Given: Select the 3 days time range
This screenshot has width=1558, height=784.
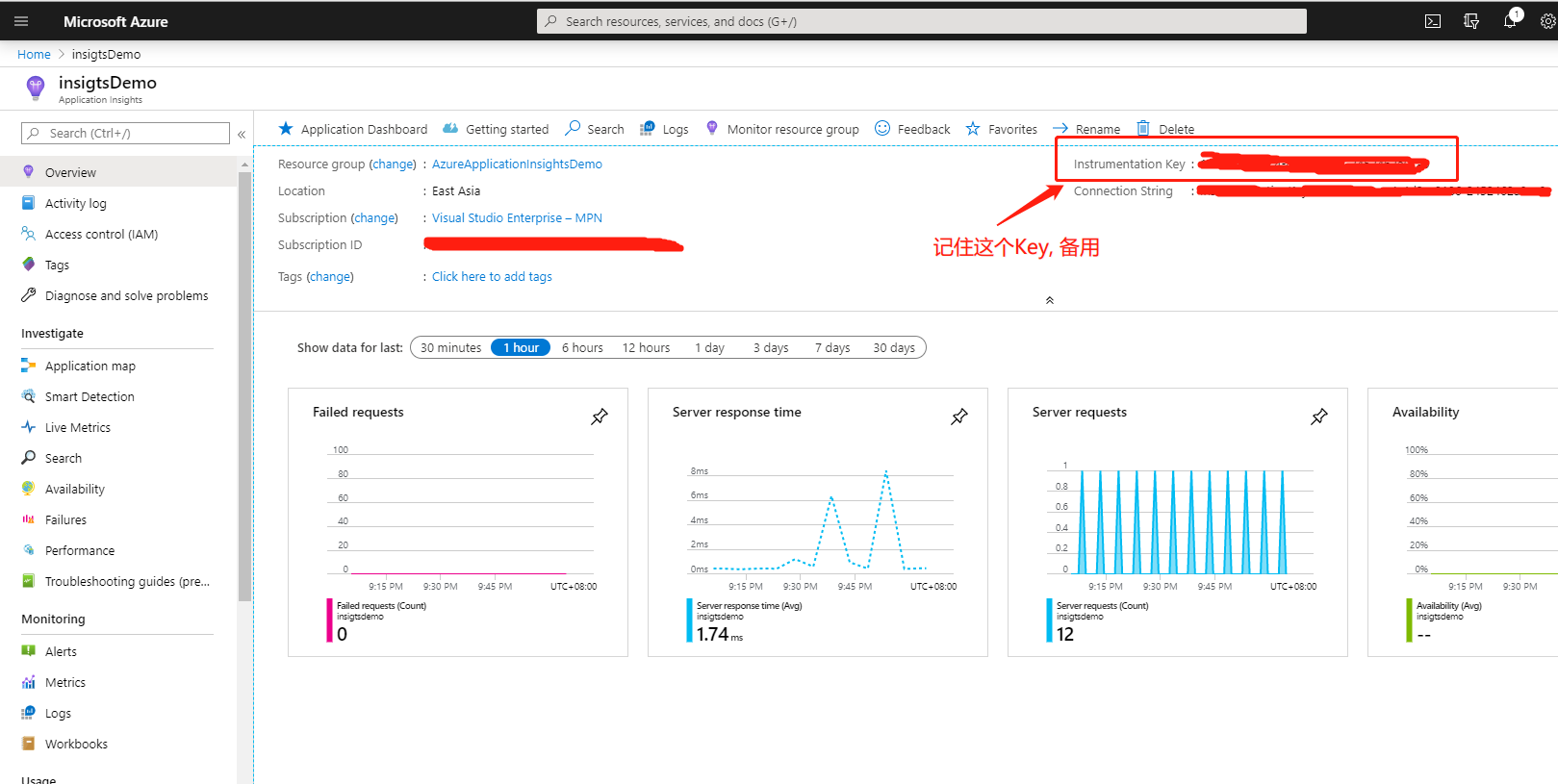Looking at the screenshot, I should coord(771,347).
